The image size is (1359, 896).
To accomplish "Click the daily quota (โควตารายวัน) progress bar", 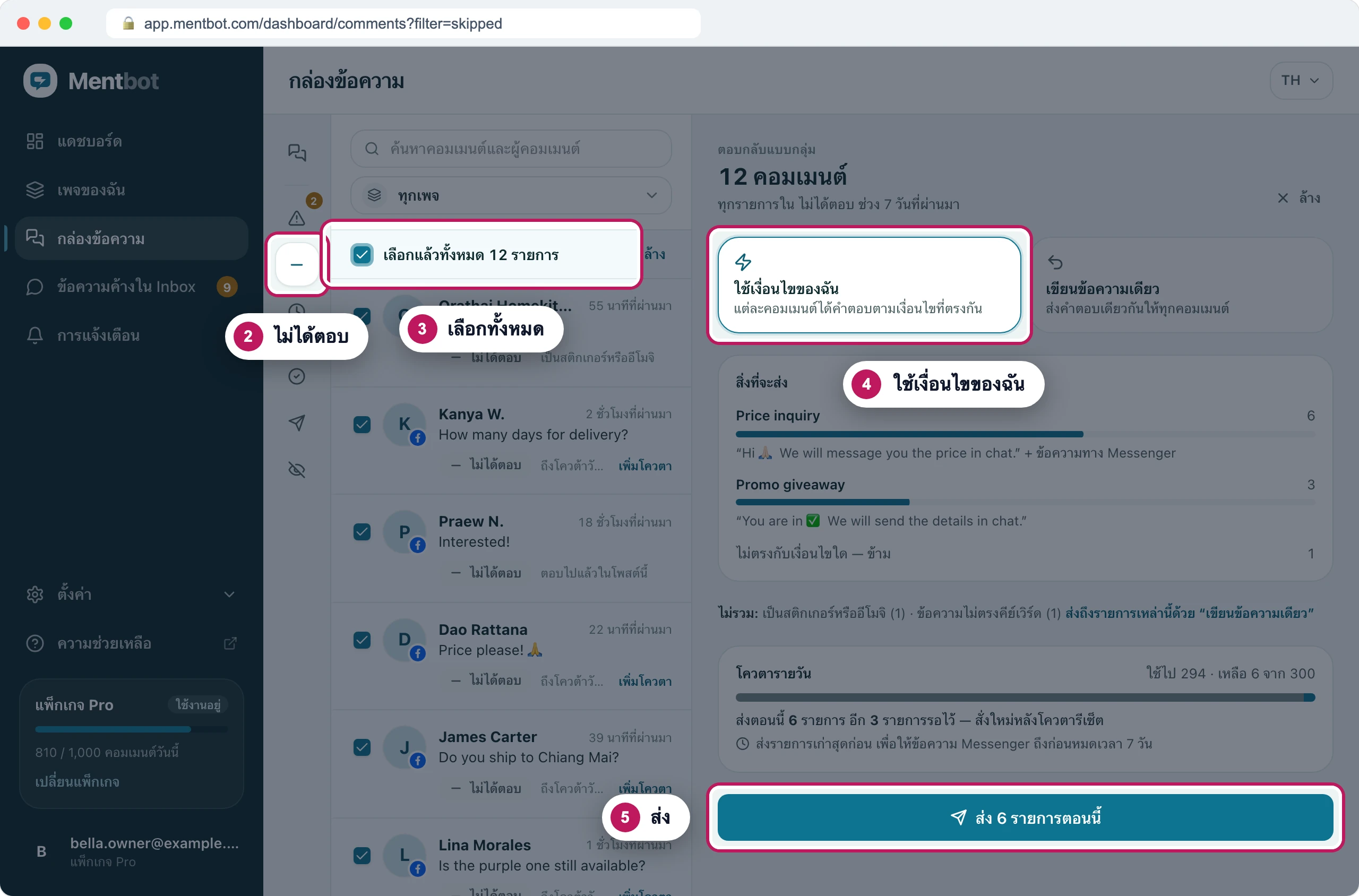I will click(x=1025, y=697).
